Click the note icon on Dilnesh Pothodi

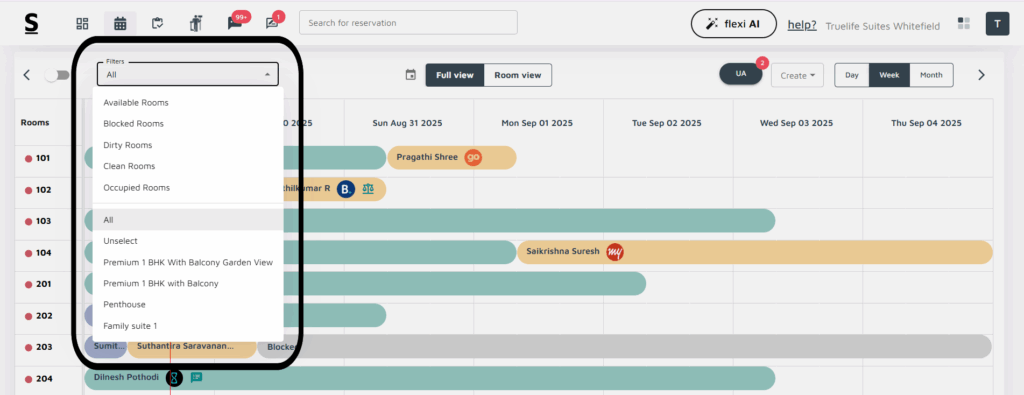coord(196,377)
